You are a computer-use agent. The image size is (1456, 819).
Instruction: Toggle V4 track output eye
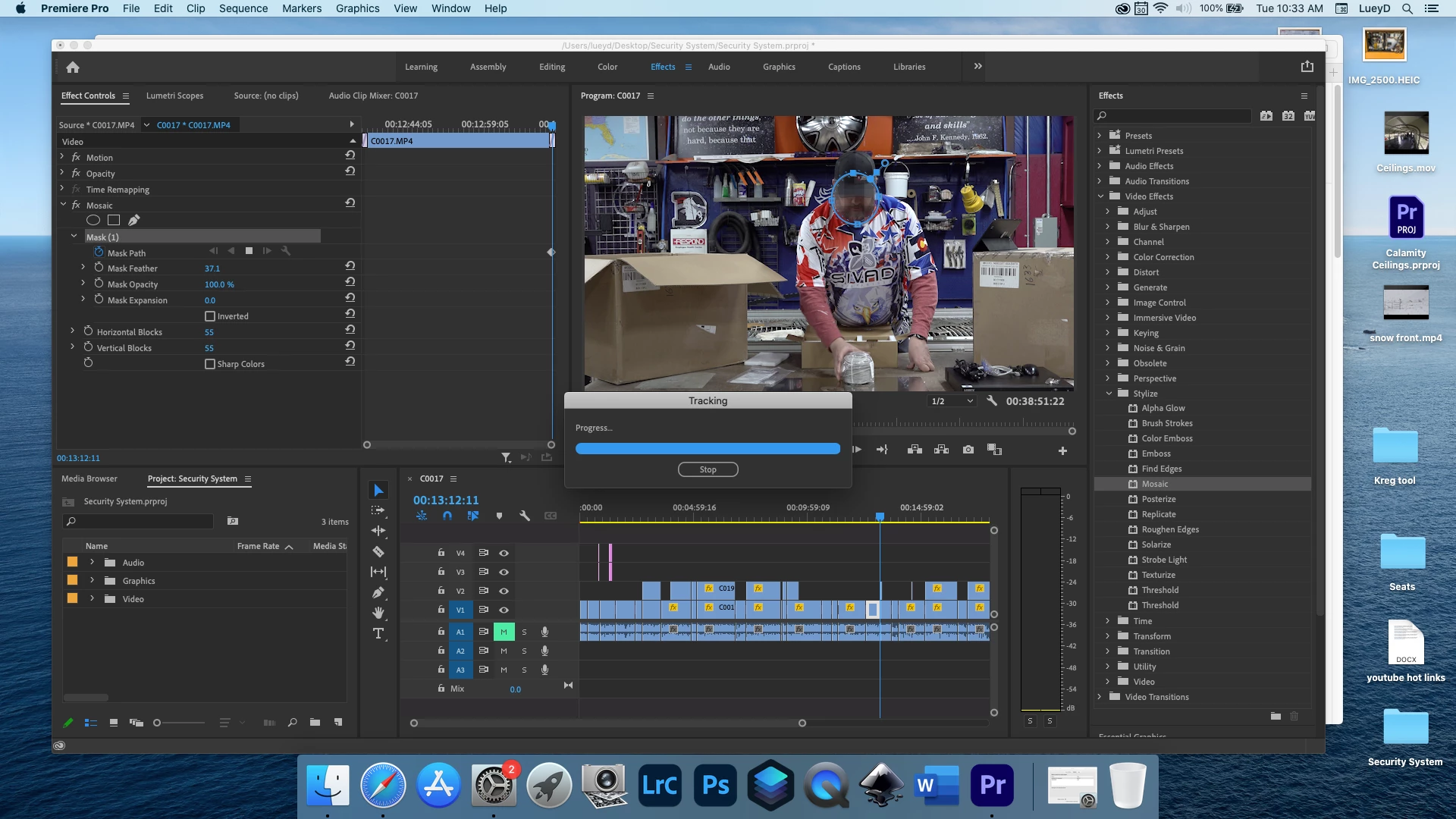pos(504,553)
